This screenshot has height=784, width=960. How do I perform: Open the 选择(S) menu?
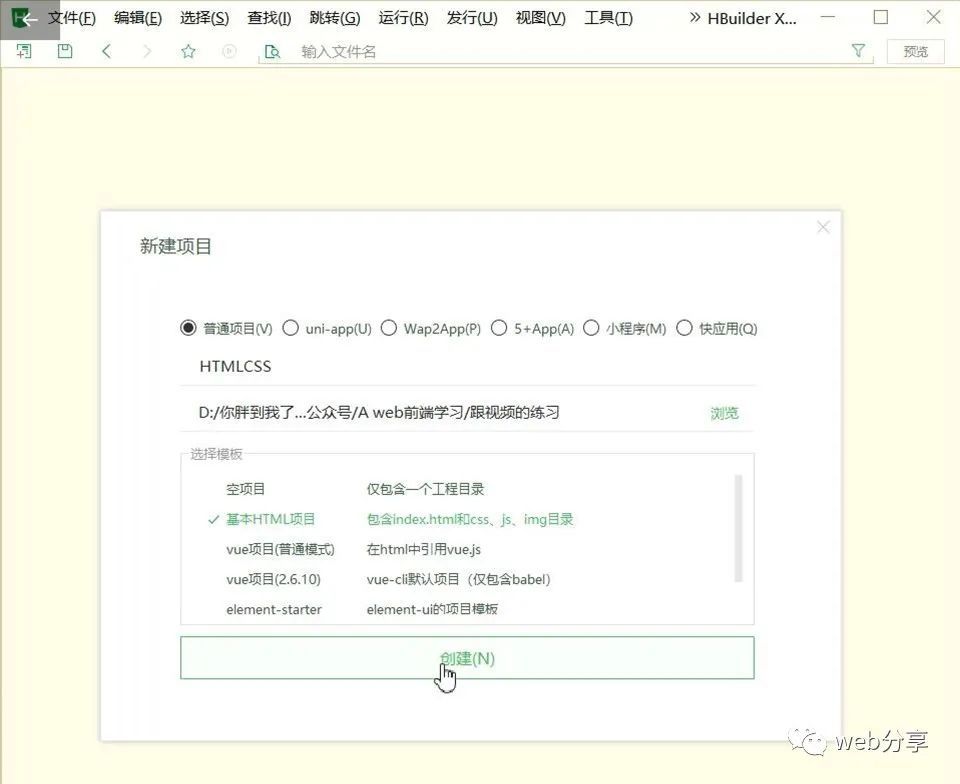(x=204, y=18)
